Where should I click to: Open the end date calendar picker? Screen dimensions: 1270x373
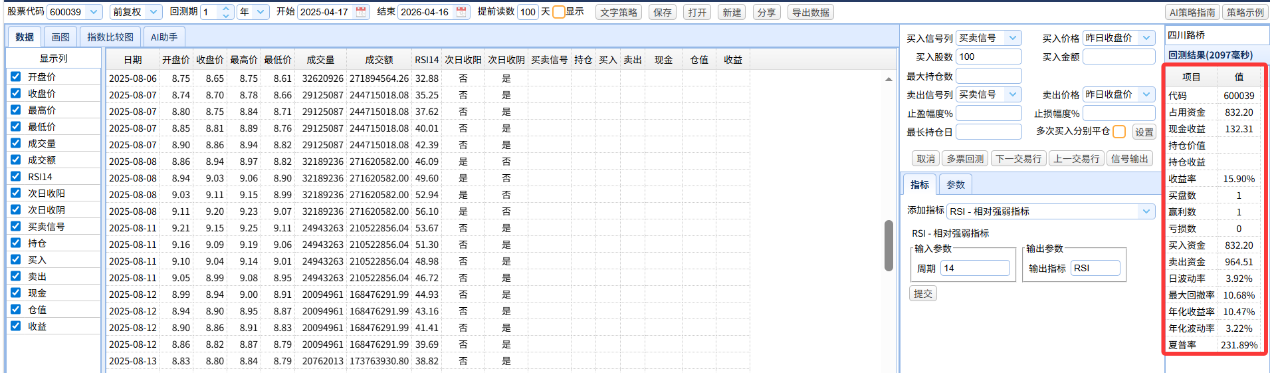point(461,12)
